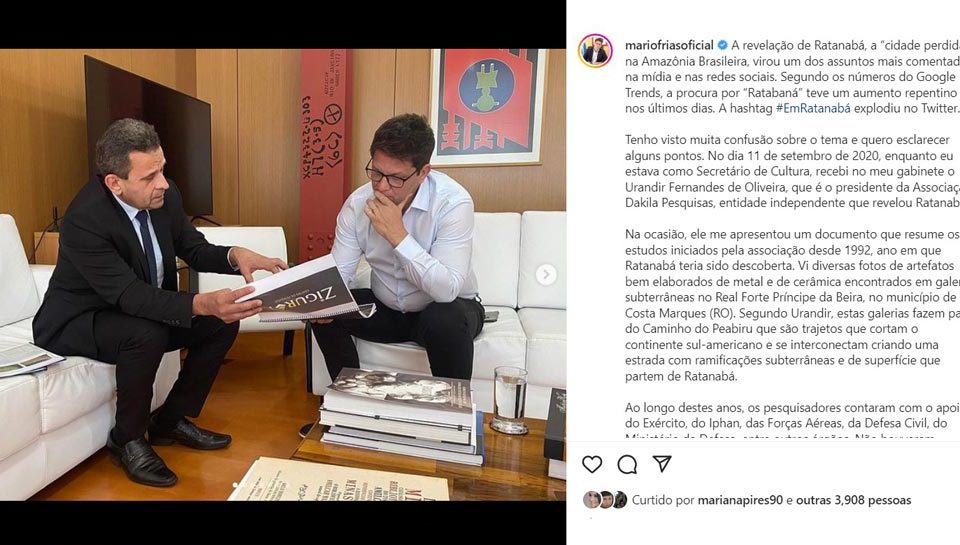Open marianapires90's profile from likes

pyautogui.click(x=740, y=500)
